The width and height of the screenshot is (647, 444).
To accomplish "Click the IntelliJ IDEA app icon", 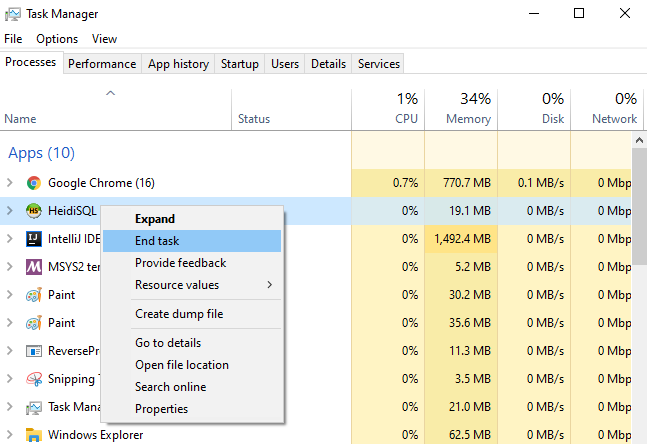I will coord(34,239).
